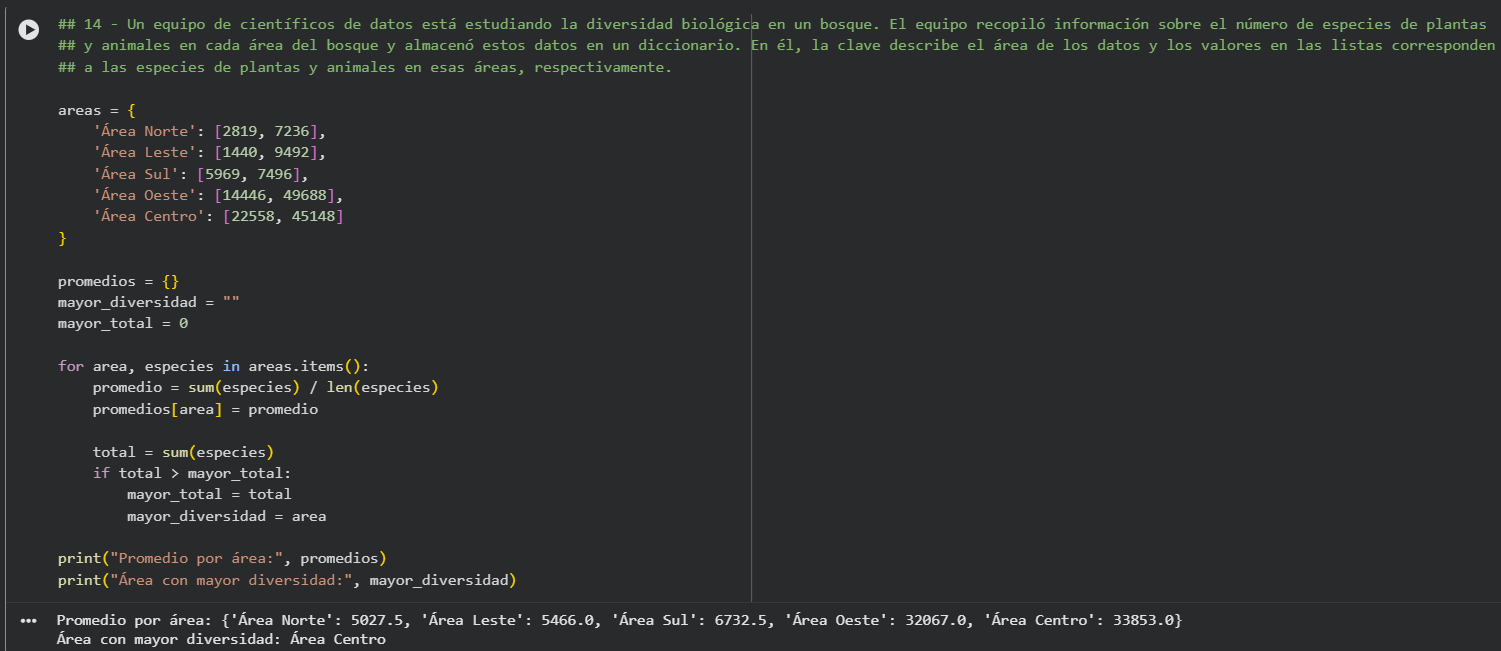Image resolution: width=1501 pixels, height=651 pixels.
Task: Click the 'if total > mayor_total:' line
Action: click(191, 473)
